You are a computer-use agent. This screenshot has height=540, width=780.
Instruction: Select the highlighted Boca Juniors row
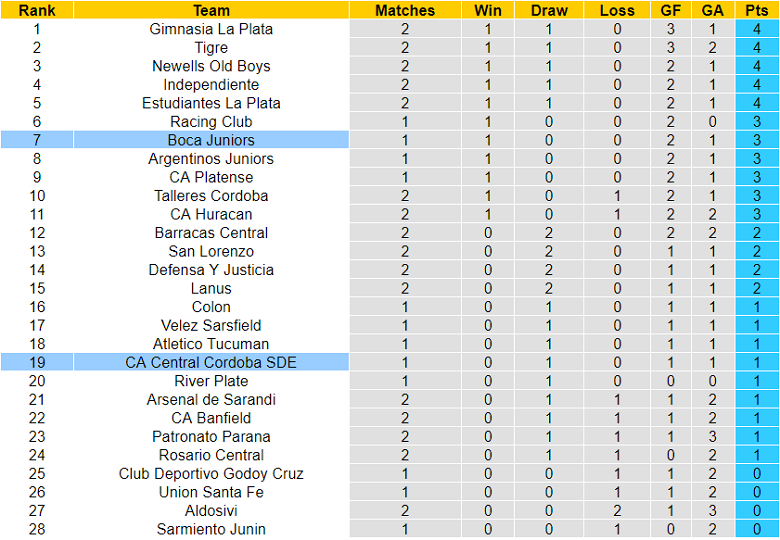click(x=211, y=140)
